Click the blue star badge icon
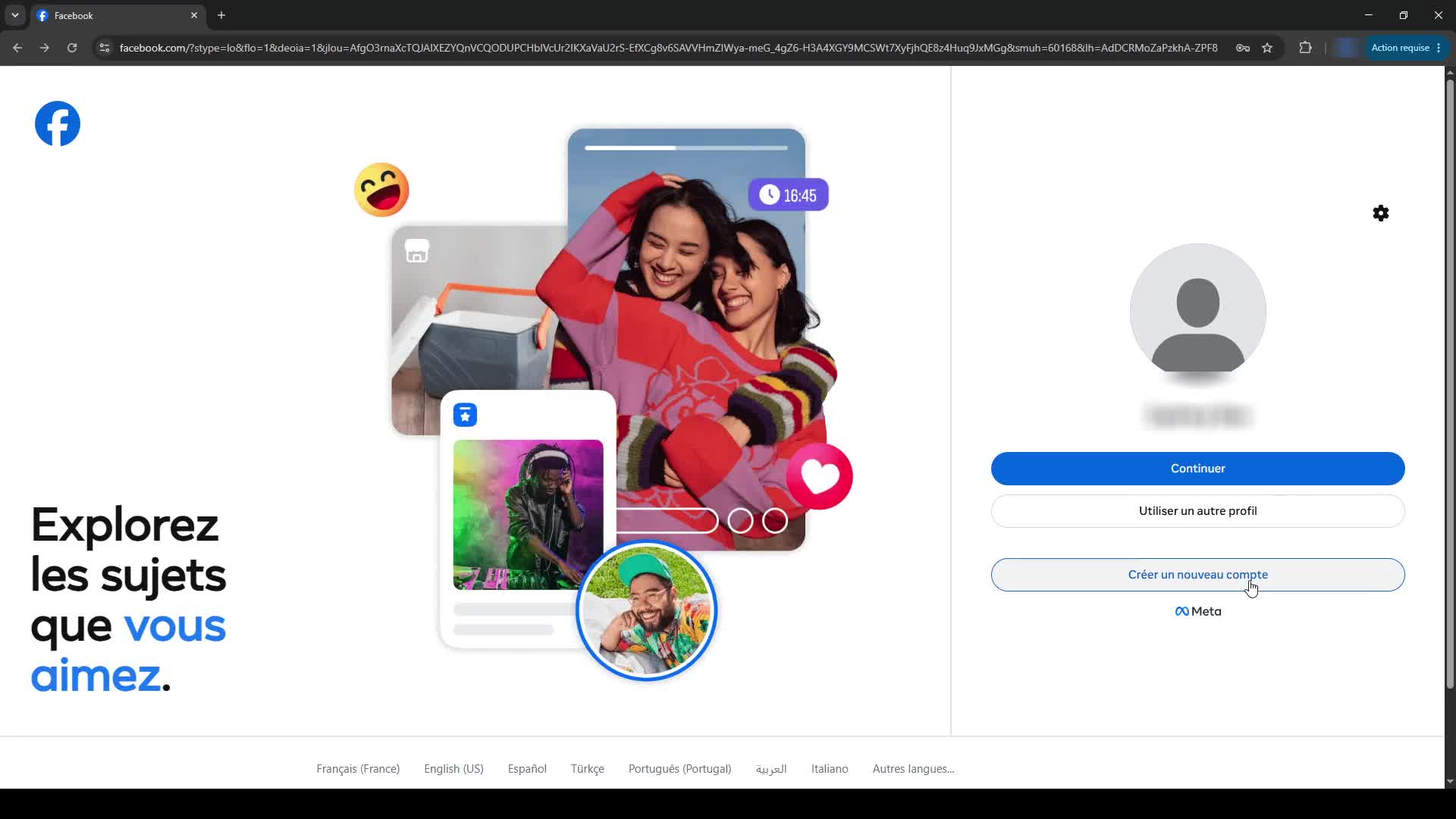Viewport: 1456px width, 819px height. tap(465, 415)
